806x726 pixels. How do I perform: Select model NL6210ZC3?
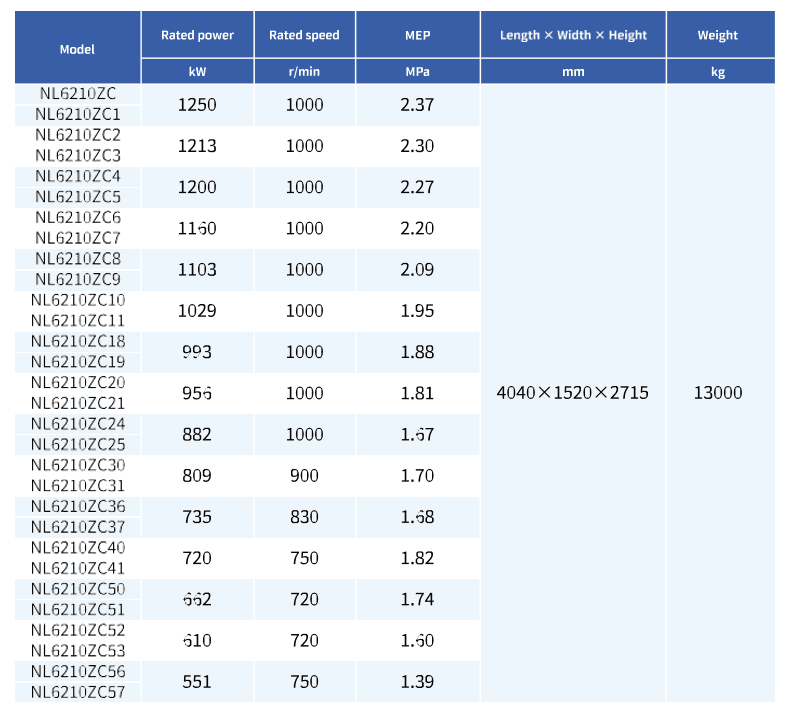(78, 155)
